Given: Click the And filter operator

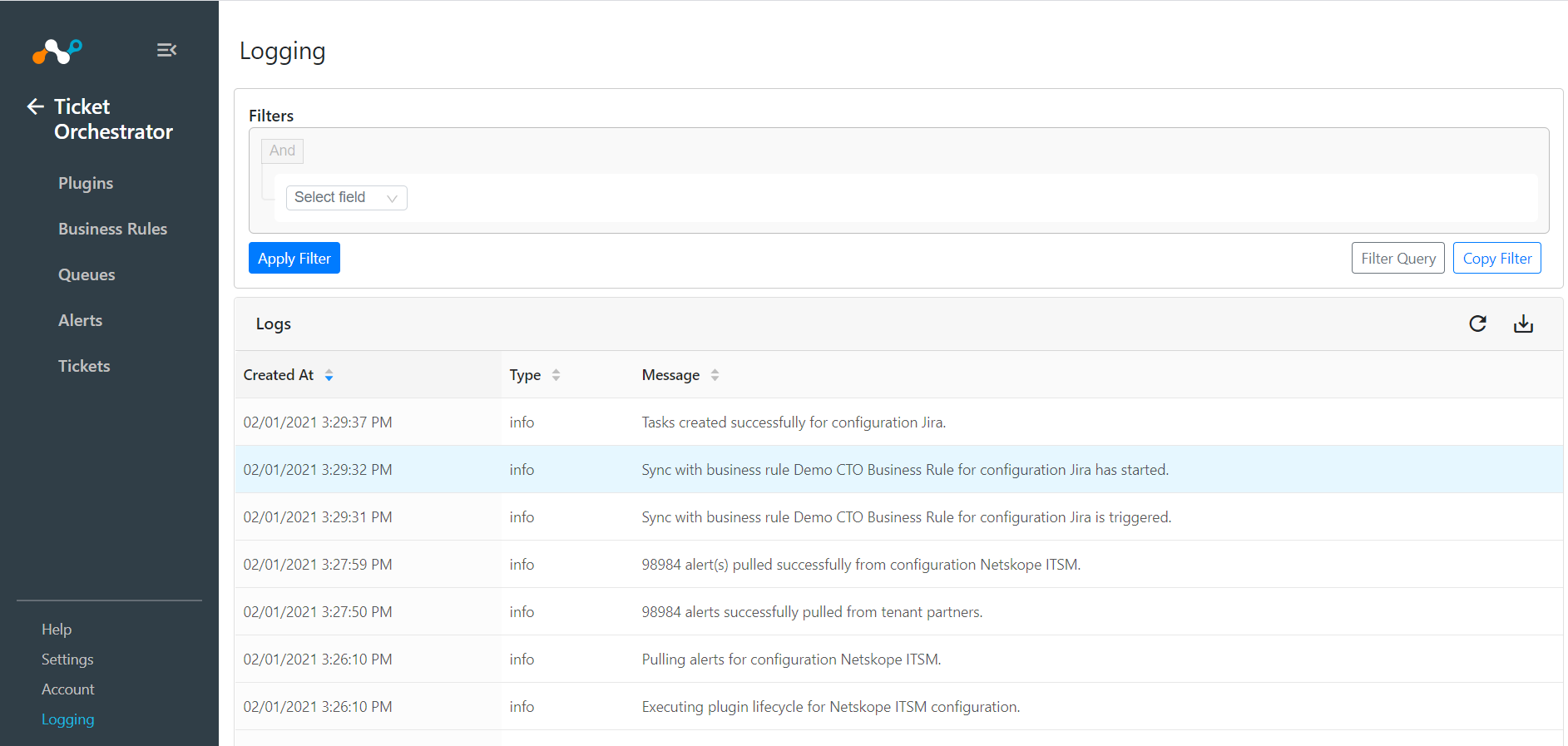Looking at the screenshot, I should pos(282,151).
